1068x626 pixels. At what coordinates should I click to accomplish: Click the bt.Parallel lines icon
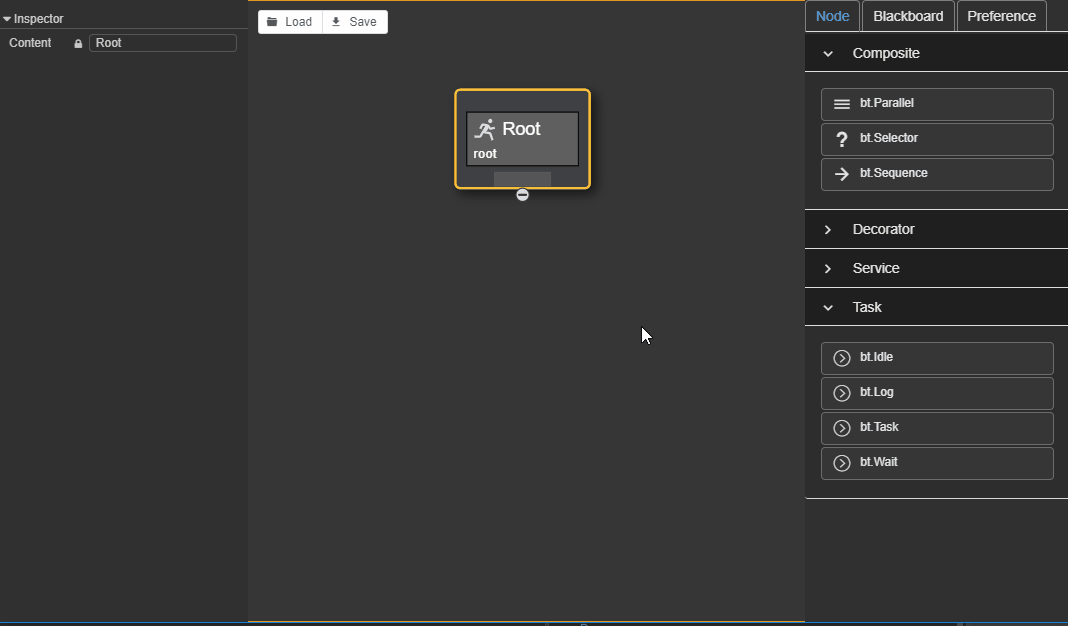tap(842, 104)
